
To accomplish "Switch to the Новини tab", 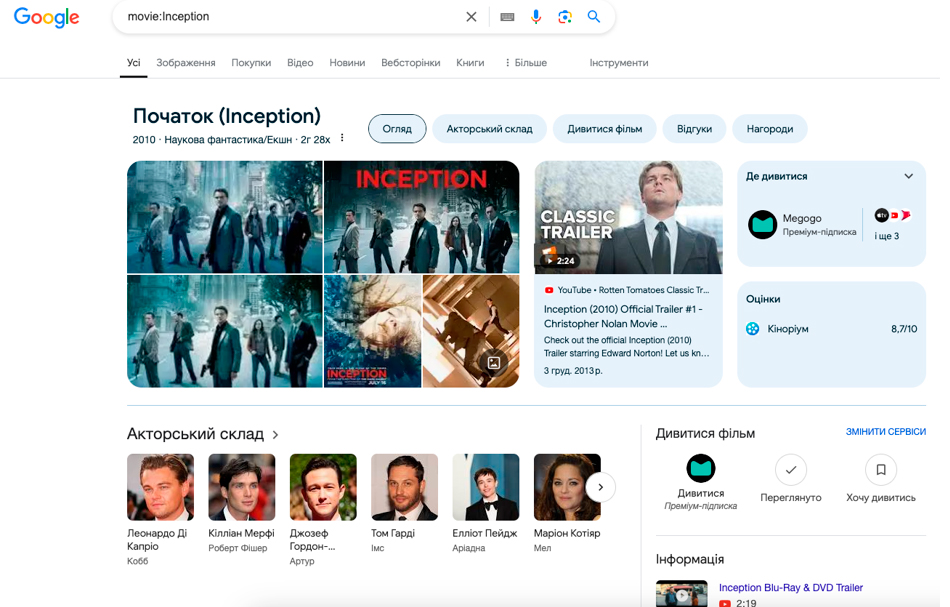I will pos(347,62).
